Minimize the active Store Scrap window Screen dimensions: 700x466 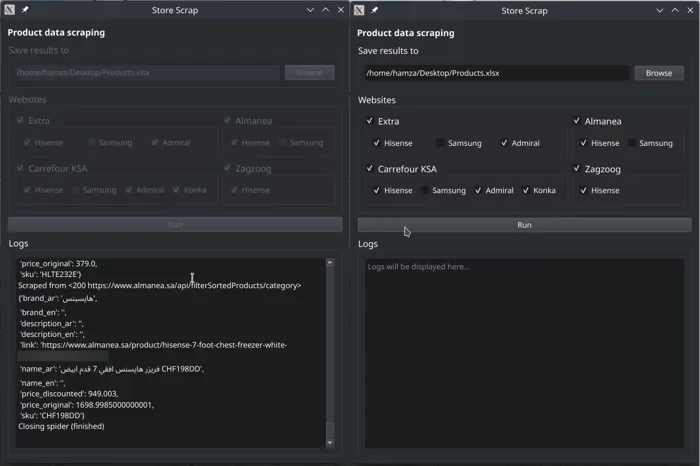tap(659, 11)
